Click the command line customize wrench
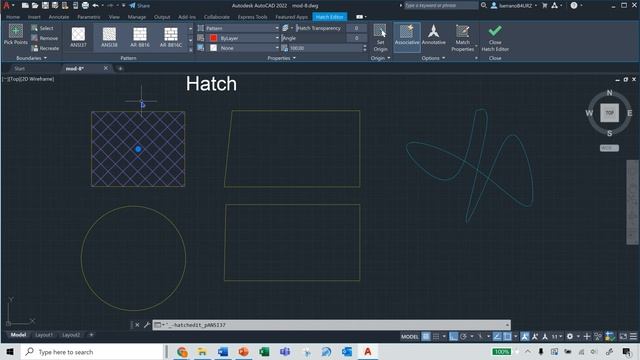The width and height of the screenshot is (640, 360). (147, 325)
